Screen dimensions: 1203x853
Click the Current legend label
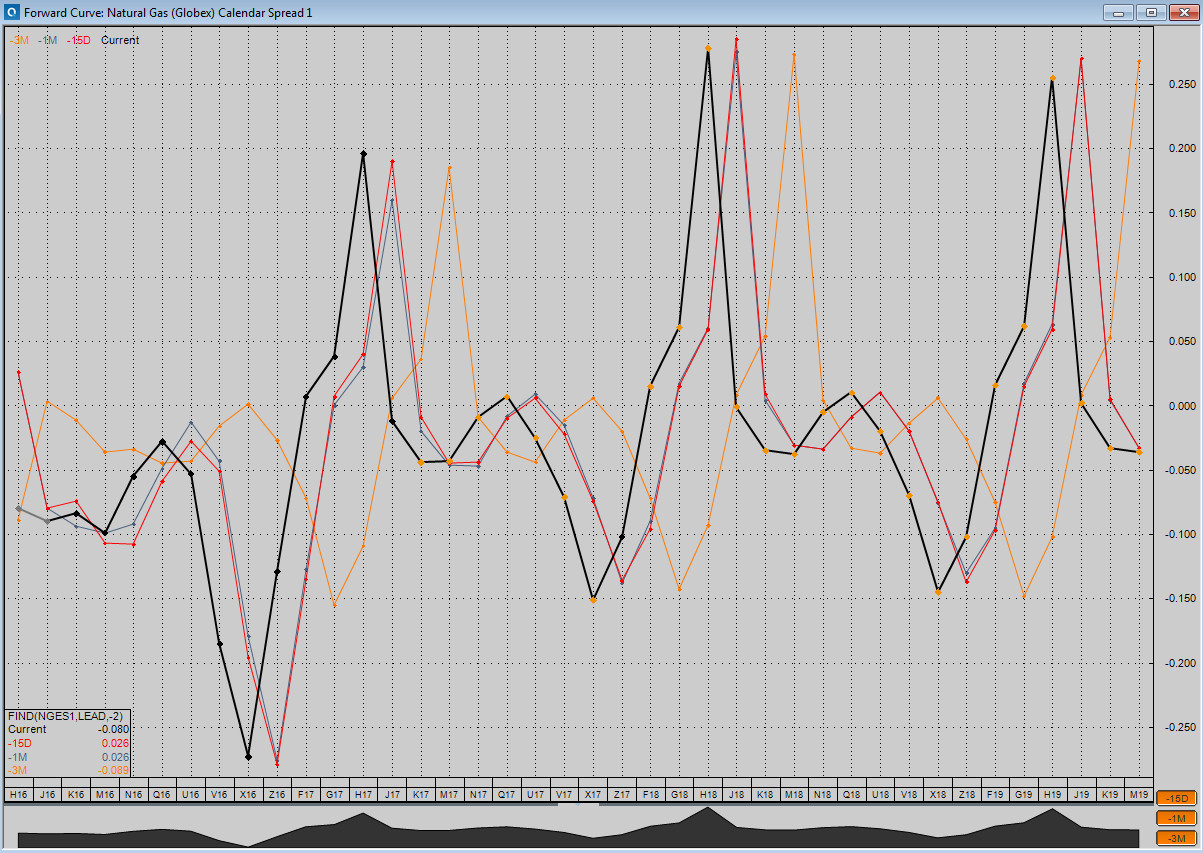click(120, 40)
